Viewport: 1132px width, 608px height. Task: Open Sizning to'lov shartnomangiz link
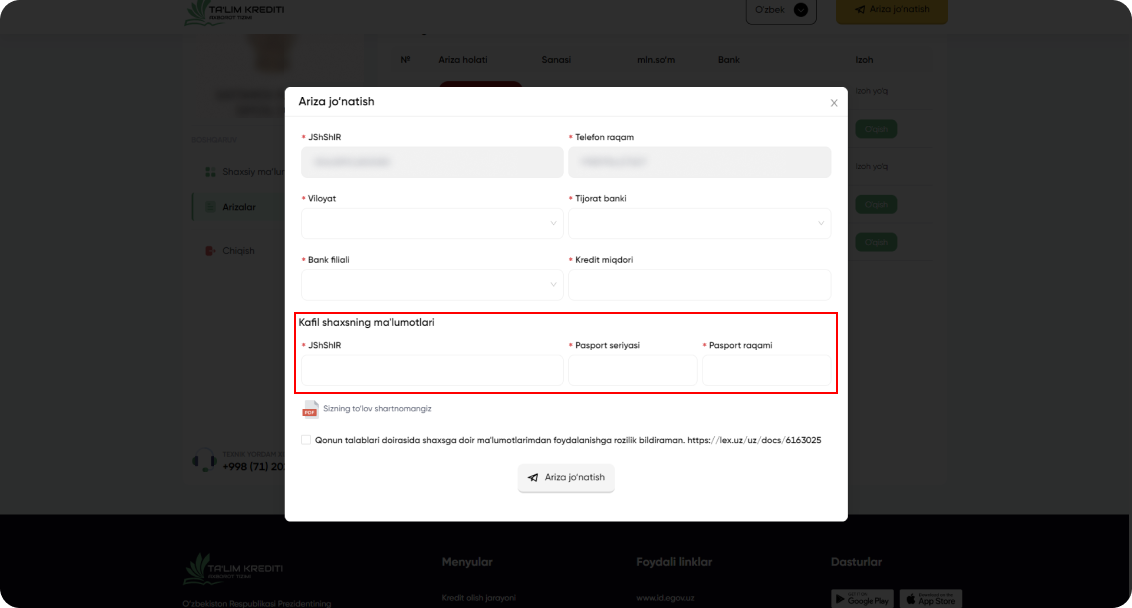point(377,409)
